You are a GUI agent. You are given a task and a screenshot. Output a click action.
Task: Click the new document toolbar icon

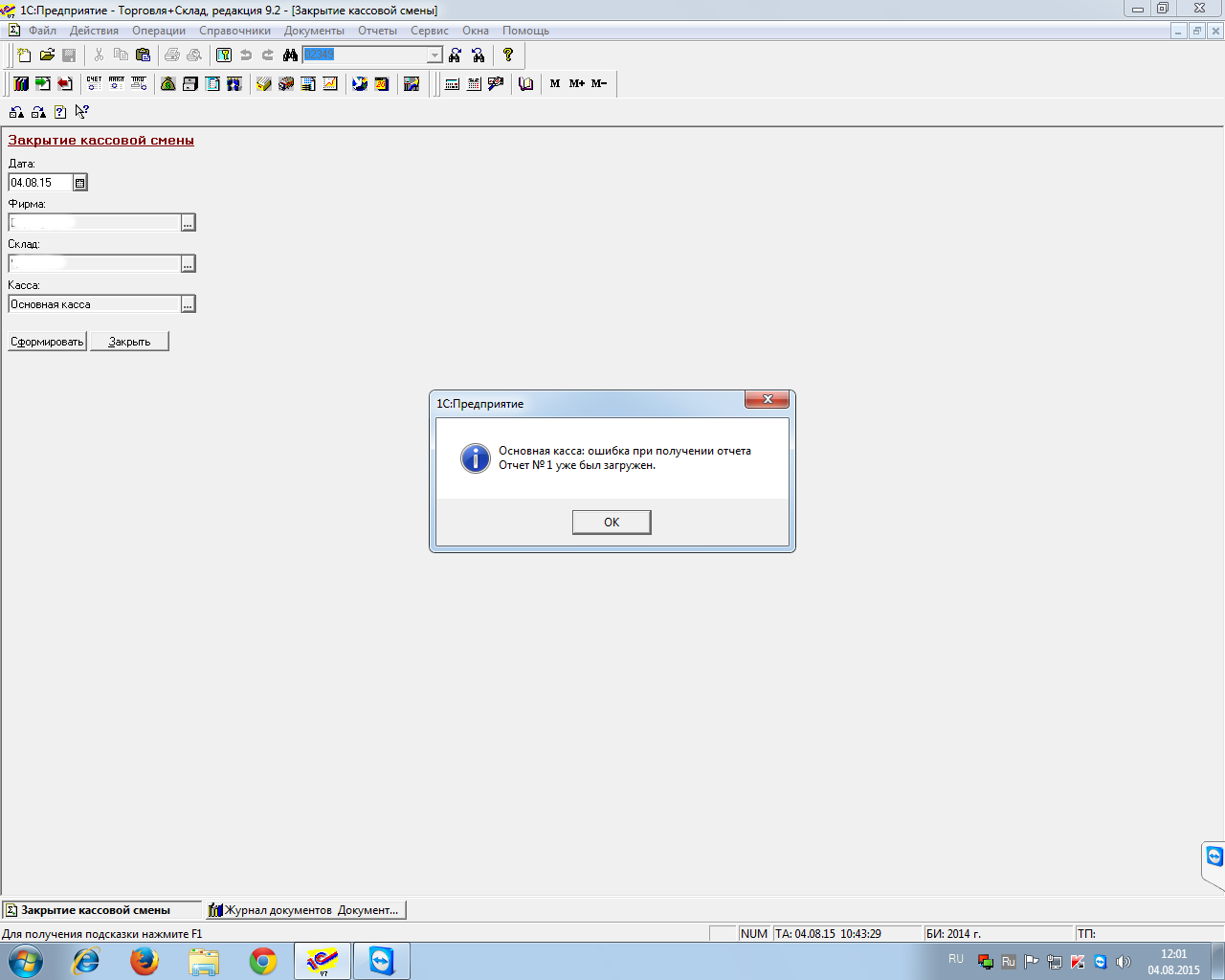pos(24,56)
